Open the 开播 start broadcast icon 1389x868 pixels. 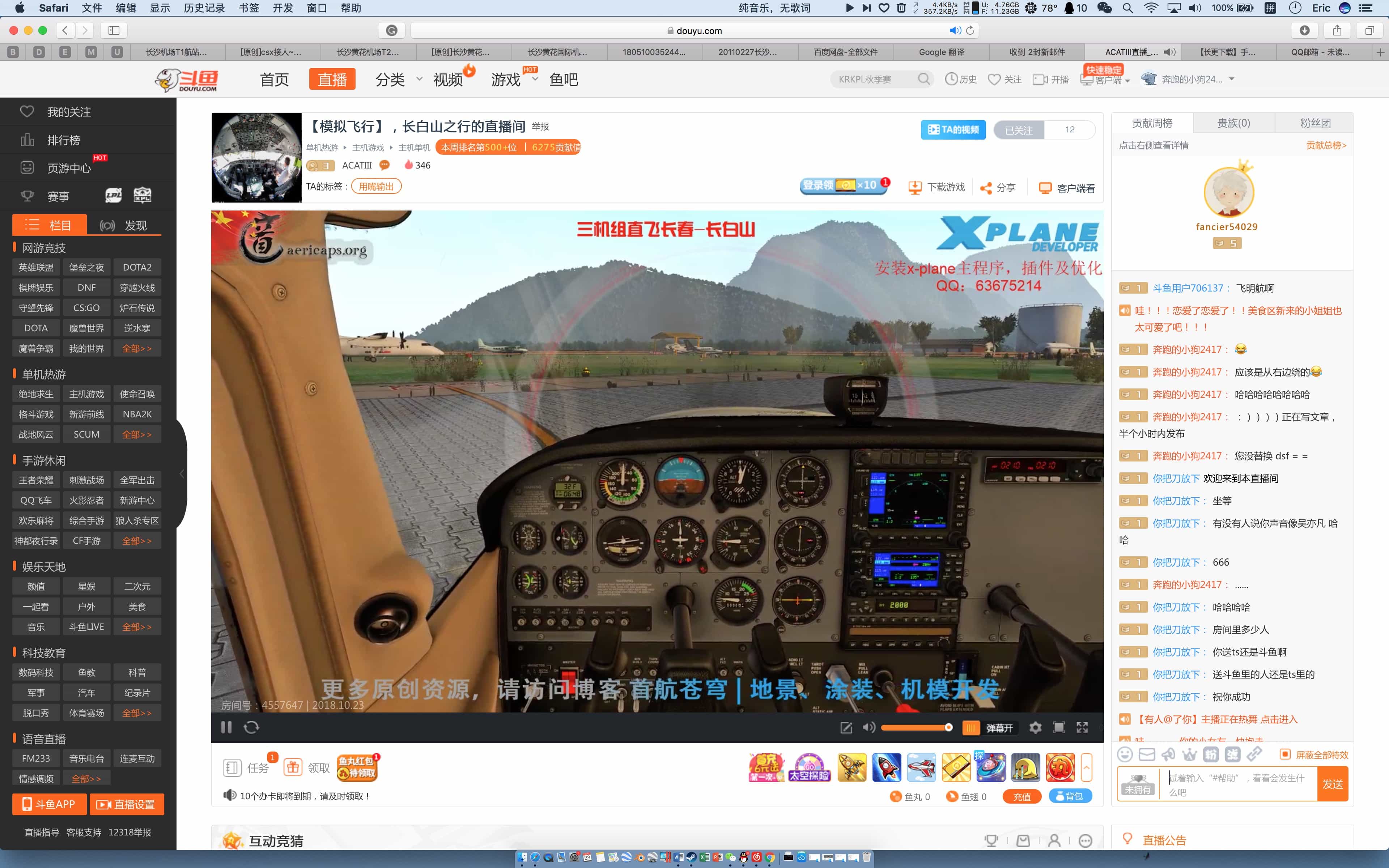[1040, 79]
